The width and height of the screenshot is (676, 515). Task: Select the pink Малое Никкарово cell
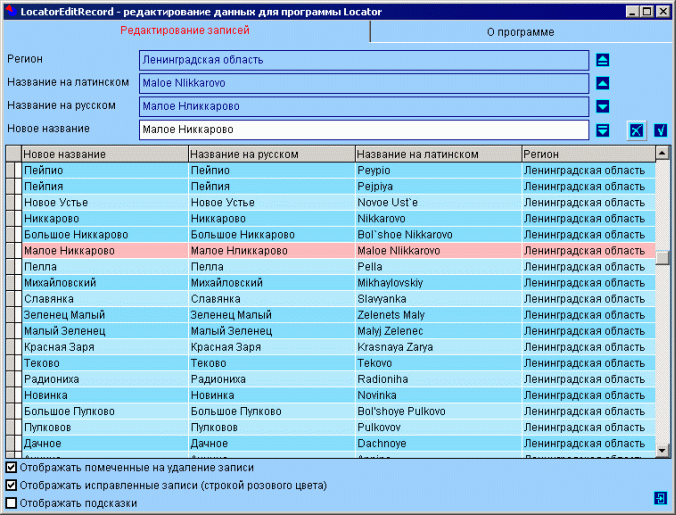(x=105, y=250)
